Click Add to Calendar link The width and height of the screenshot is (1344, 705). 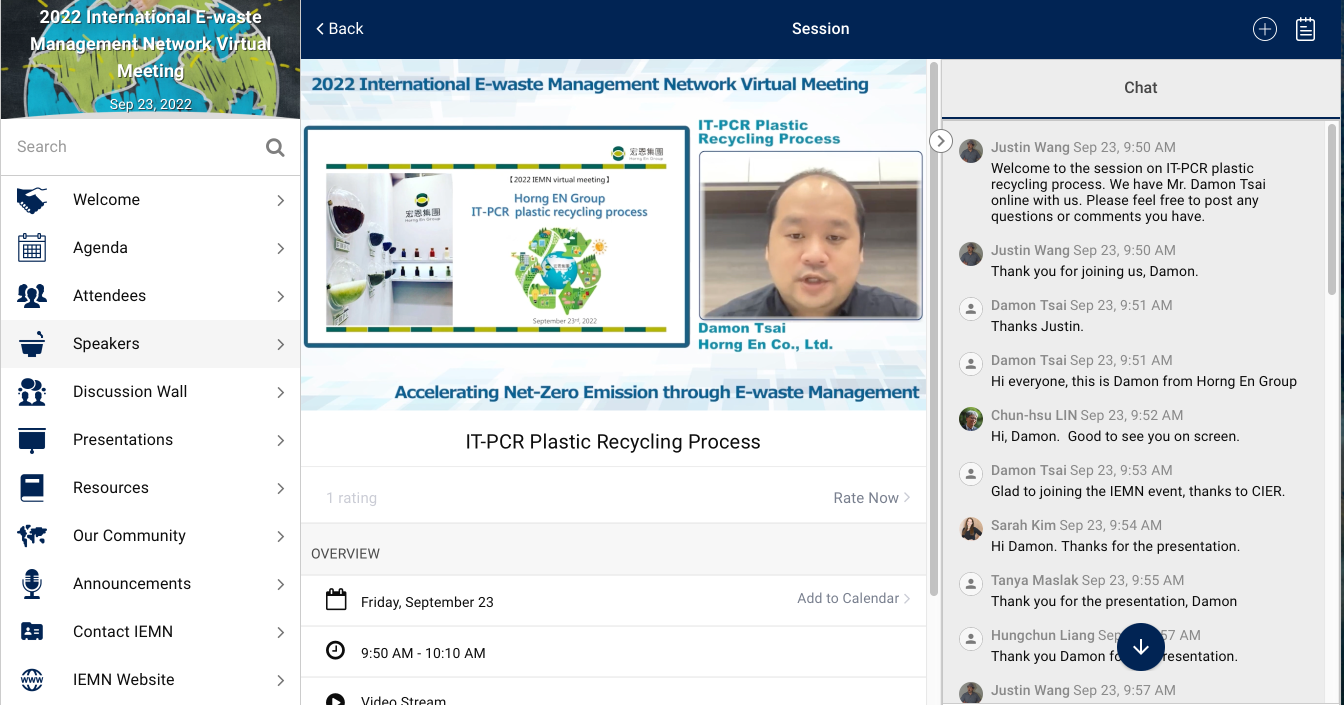[854, 598]
